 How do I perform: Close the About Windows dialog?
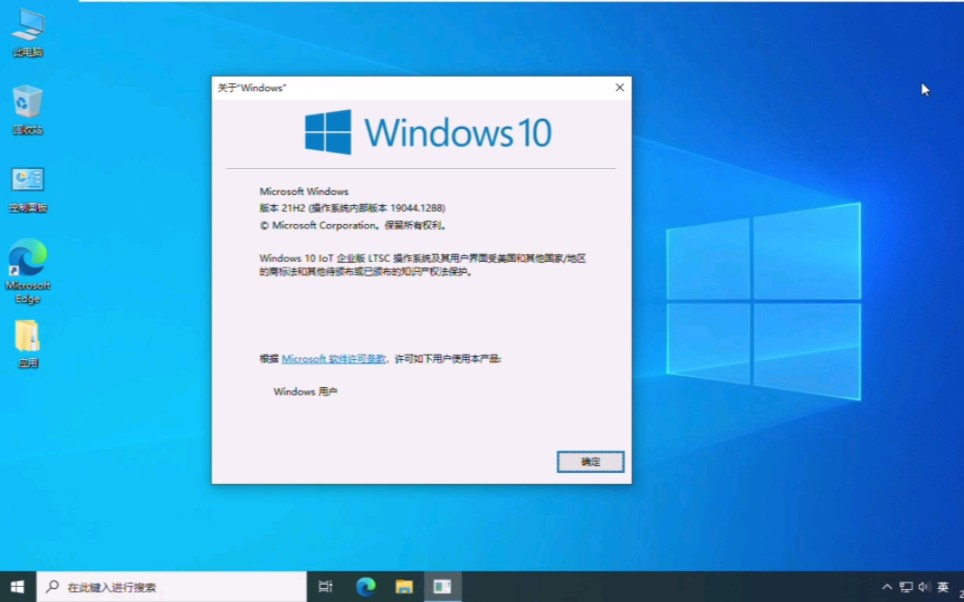(620, 87)
